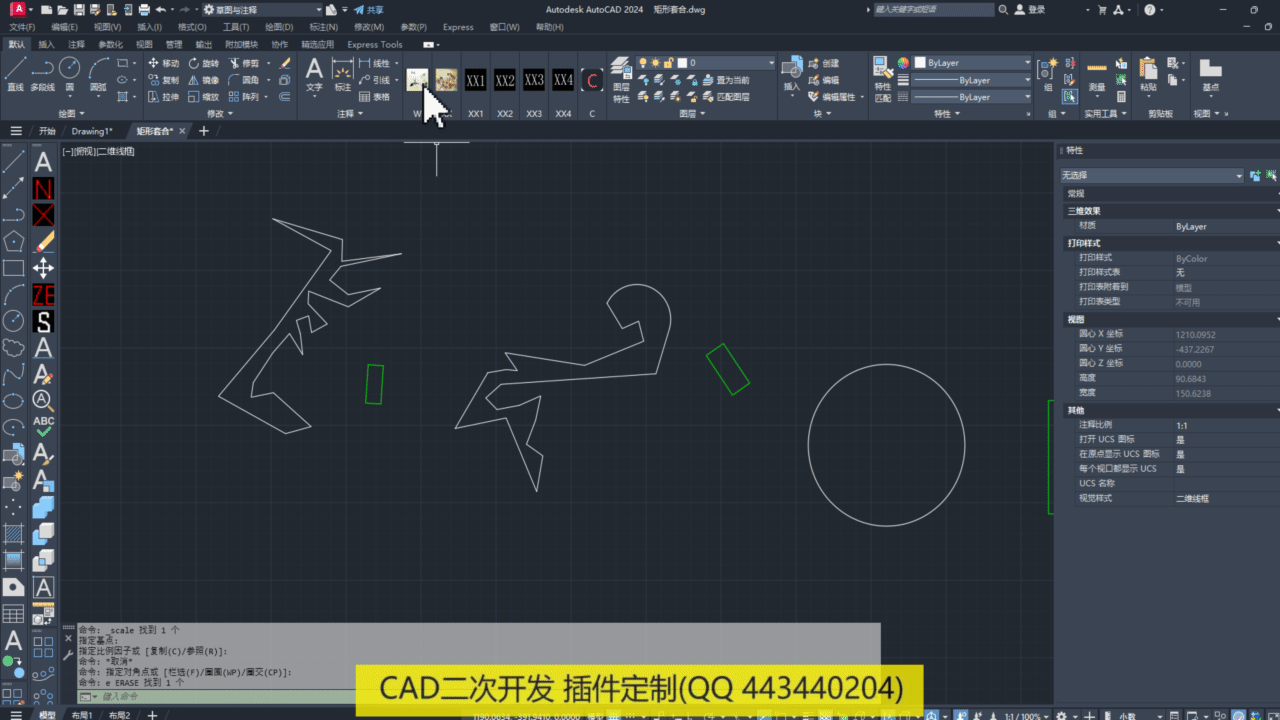This screenshot has height=720, width=1280.
Task: Select the Text (文字) annotation tool
Action: point(314,74)
